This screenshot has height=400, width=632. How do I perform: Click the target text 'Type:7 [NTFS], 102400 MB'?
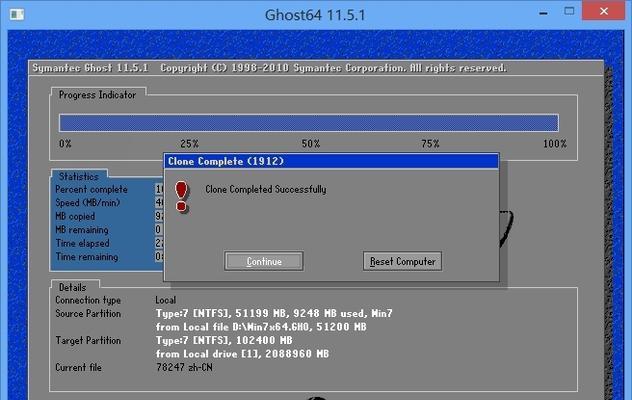coord(224,340)
